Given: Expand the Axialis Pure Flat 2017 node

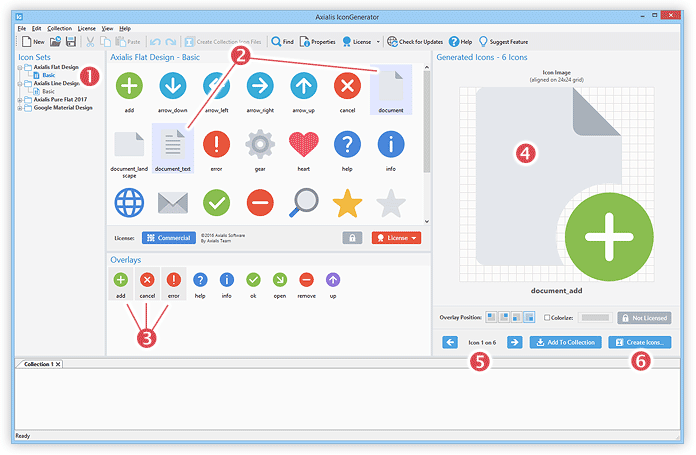Looking at the screenshot, I should point(20,100).
